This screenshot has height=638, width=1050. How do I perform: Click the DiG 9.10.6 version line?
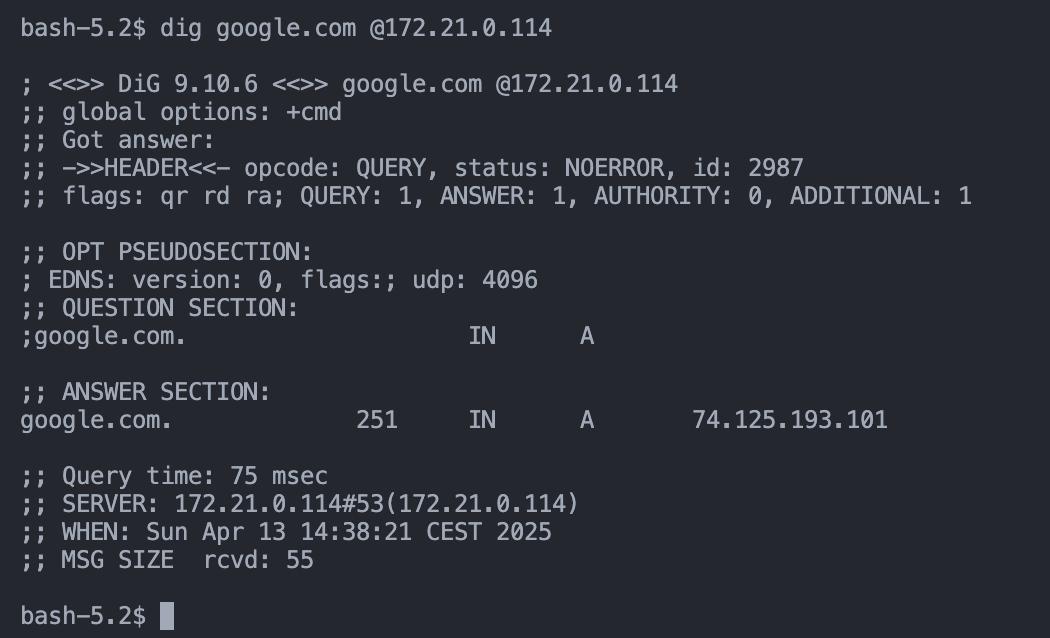pyautogui.click(x=350, y=84)
